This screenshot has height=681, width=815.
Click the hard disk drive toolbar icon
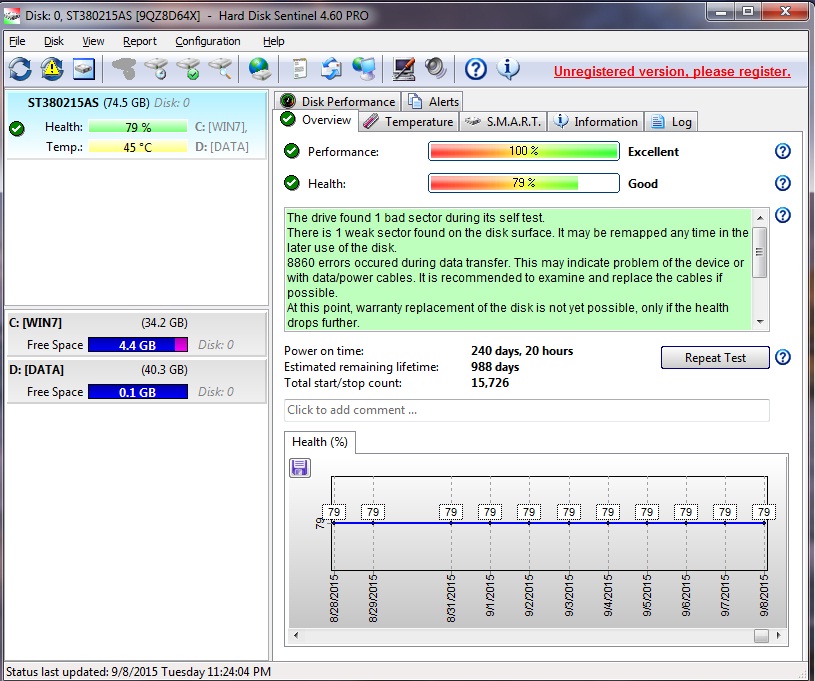click(84, 69)
